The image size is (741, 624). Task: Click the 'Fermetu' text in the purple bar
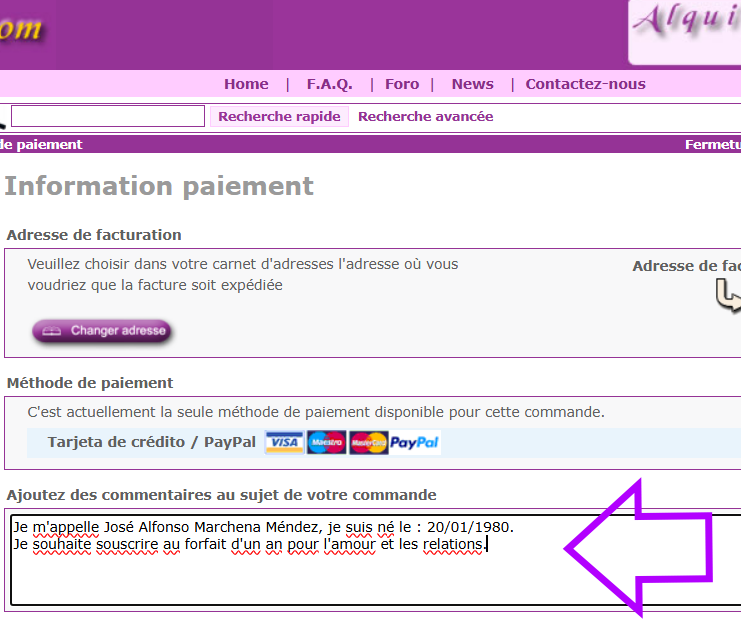[712, 145]
